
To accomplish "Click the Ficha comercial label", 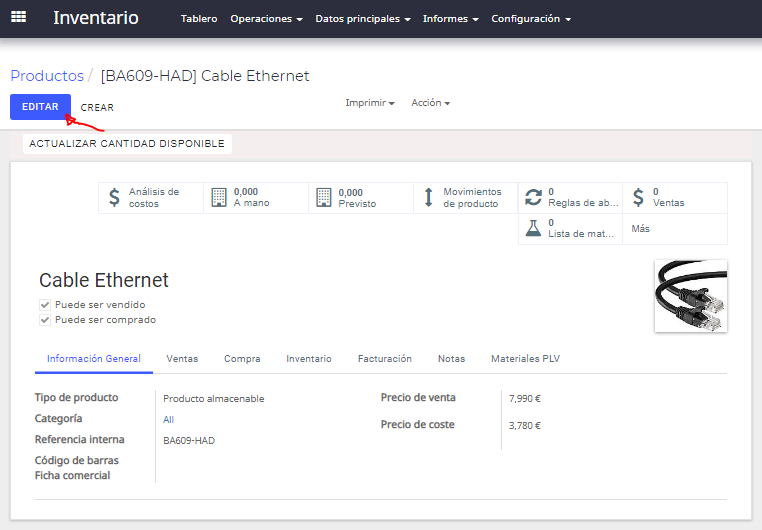I will pos(72,476).
